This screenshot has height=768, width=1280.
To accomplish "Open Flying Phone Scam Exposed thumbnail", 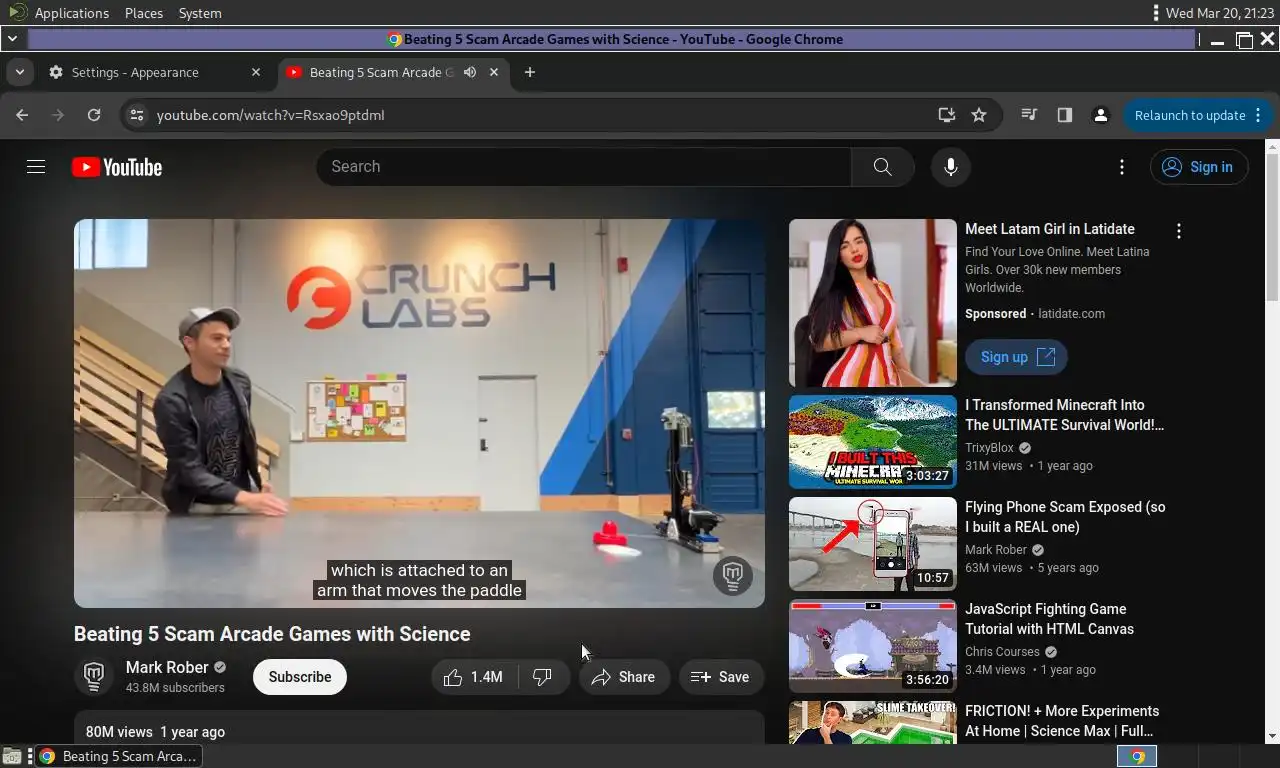I will 872,544.
